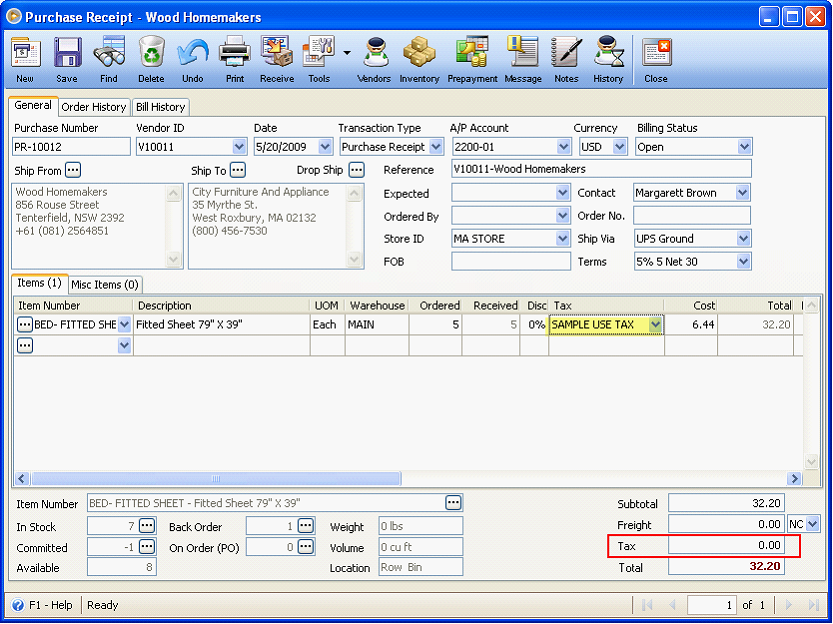
Task: Open SAMPLE USE TAX dropdown arrow
Action: 656,324
